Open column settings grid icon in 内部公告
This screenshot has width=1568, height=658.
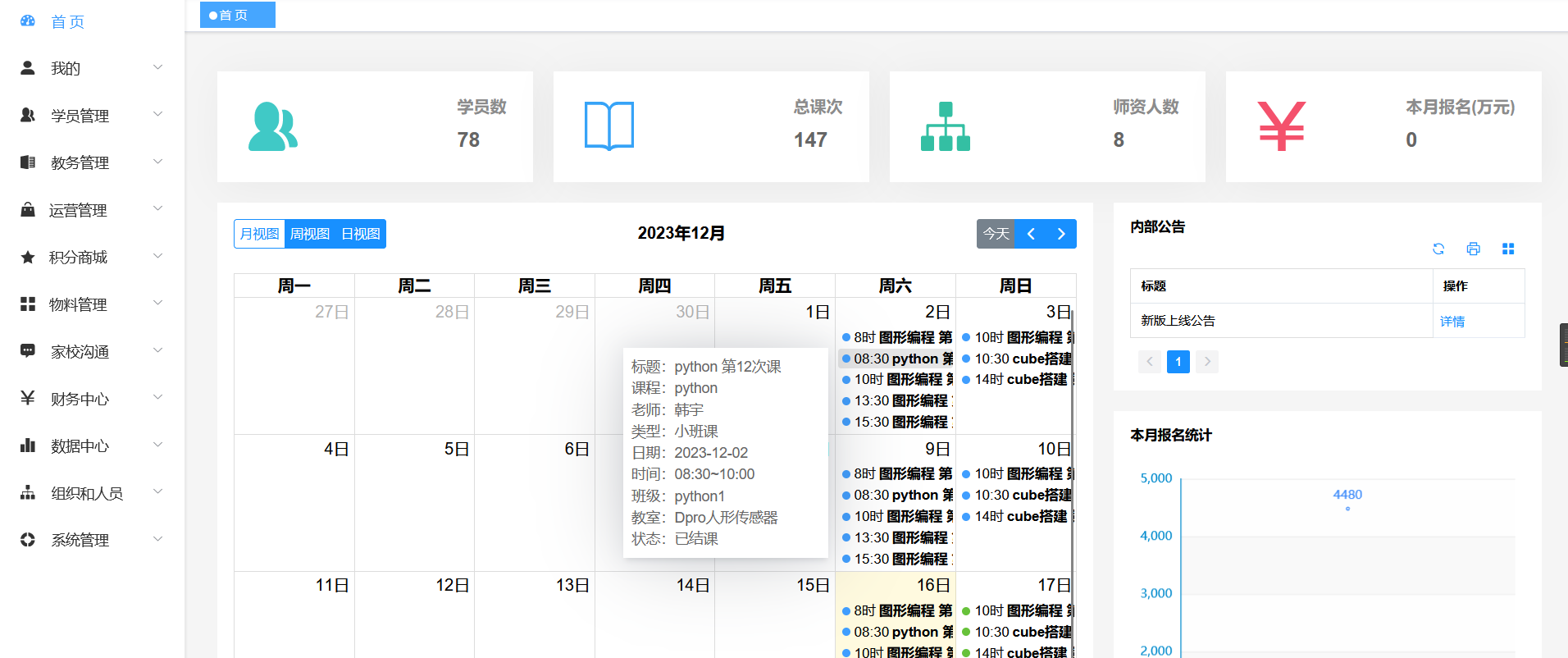(1508, 249)
